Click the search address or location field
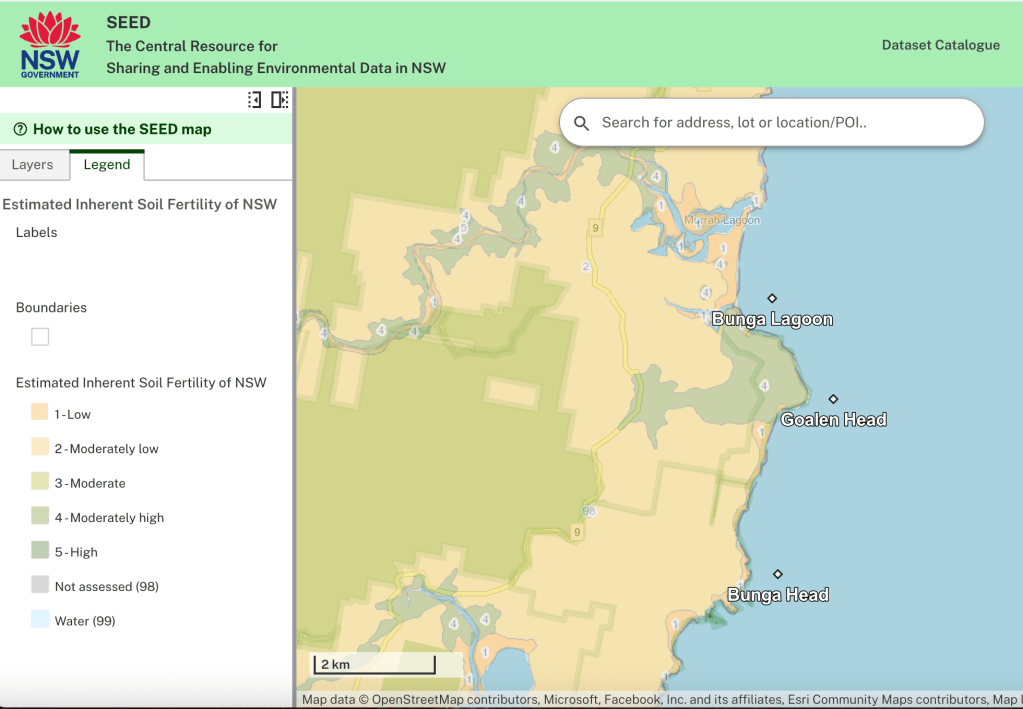 pyautogui.click(x=780, y=123)
